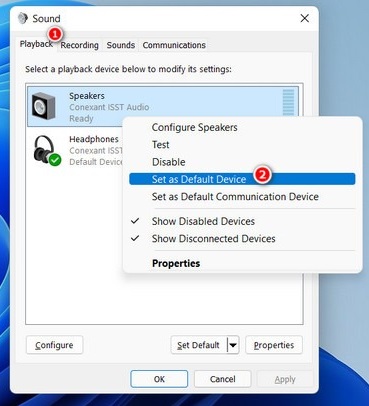Select Set as Default Device
The image size is (369, 406).
coord(242,179)
